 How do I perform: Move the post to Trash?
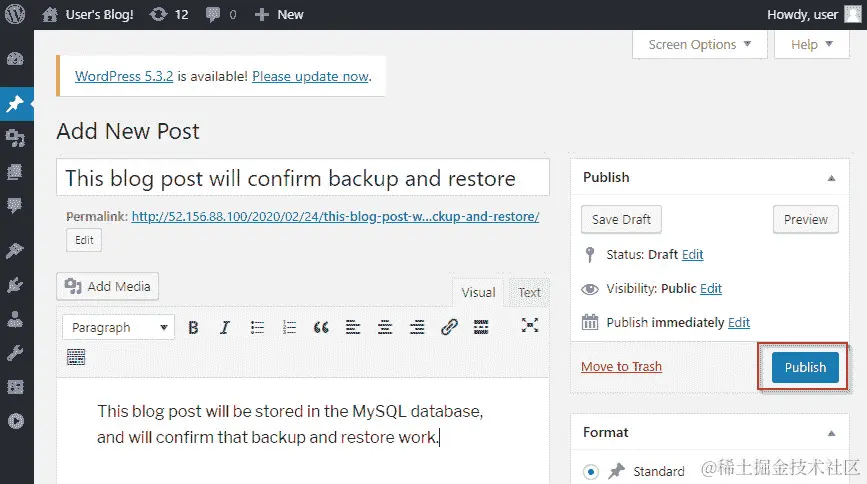(x=621, y=367)
